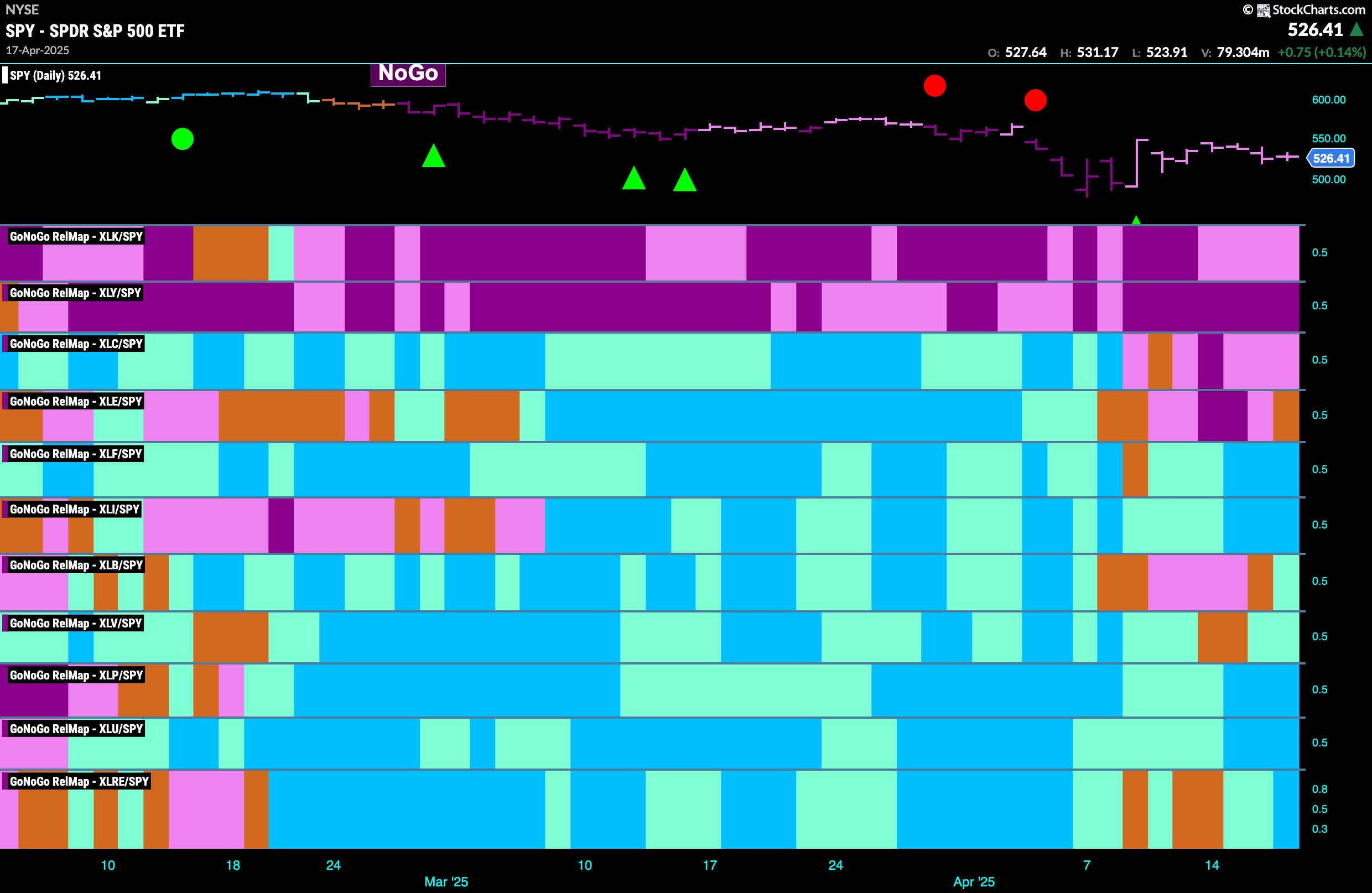The image size is (1372, 893).
Task: Click the StockCharts.com logo icon
Action: click(1264, 11)
